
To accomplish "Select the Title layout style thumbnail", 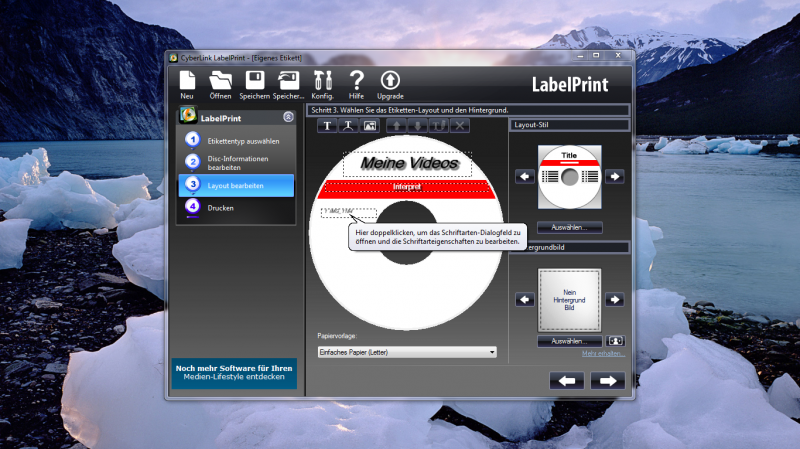I will point(569,177).
